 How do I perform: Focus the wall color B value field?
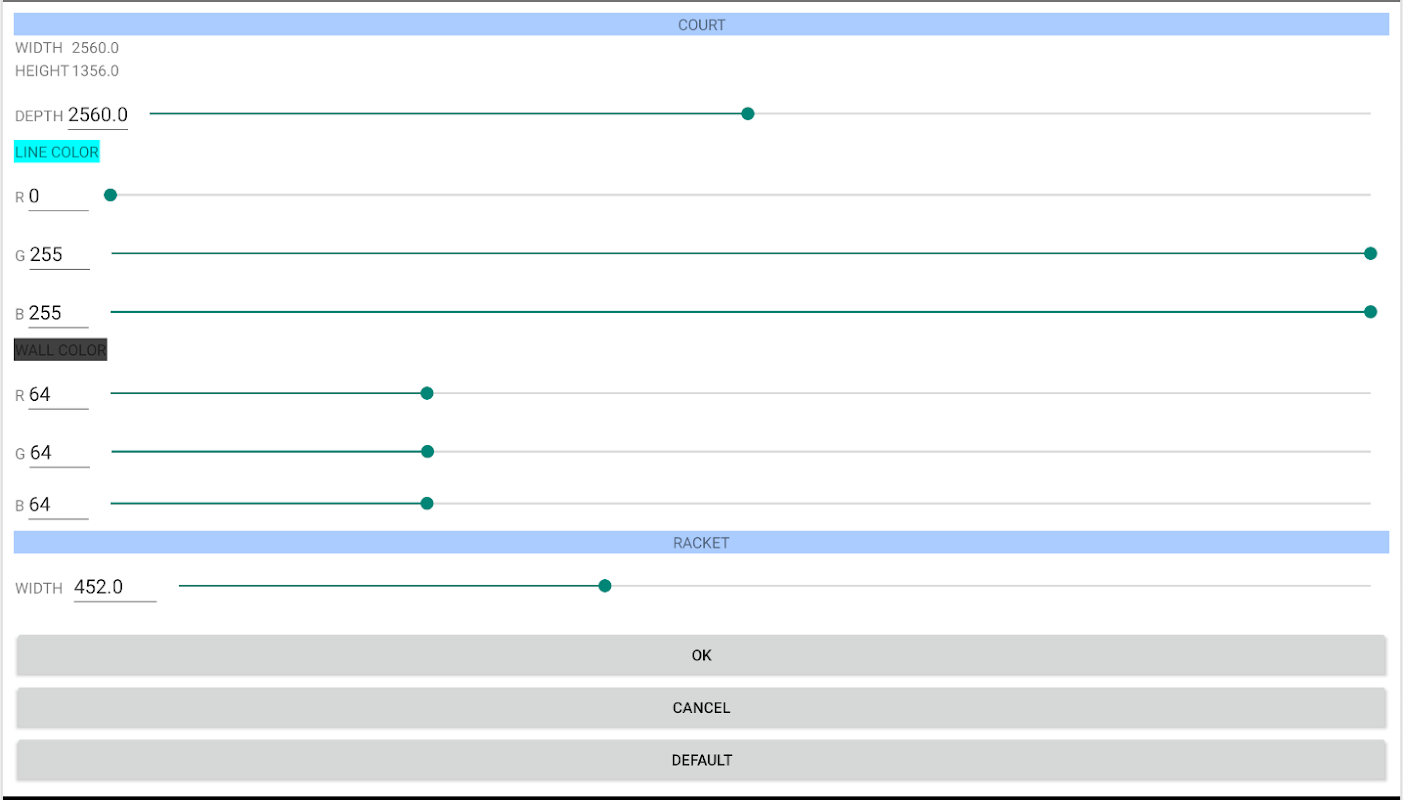58,506
